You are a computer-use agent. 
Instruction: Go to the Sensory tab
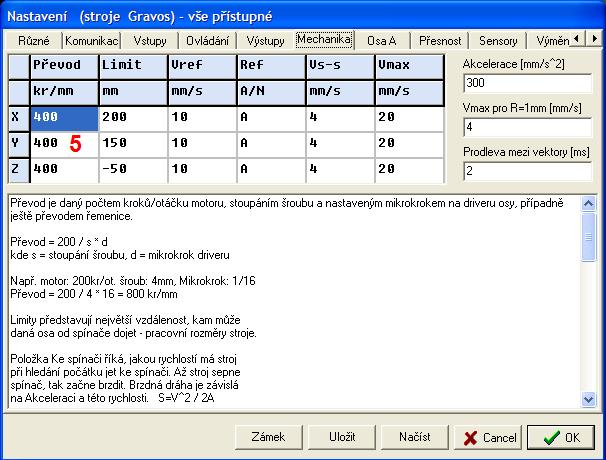coord(497,41)
